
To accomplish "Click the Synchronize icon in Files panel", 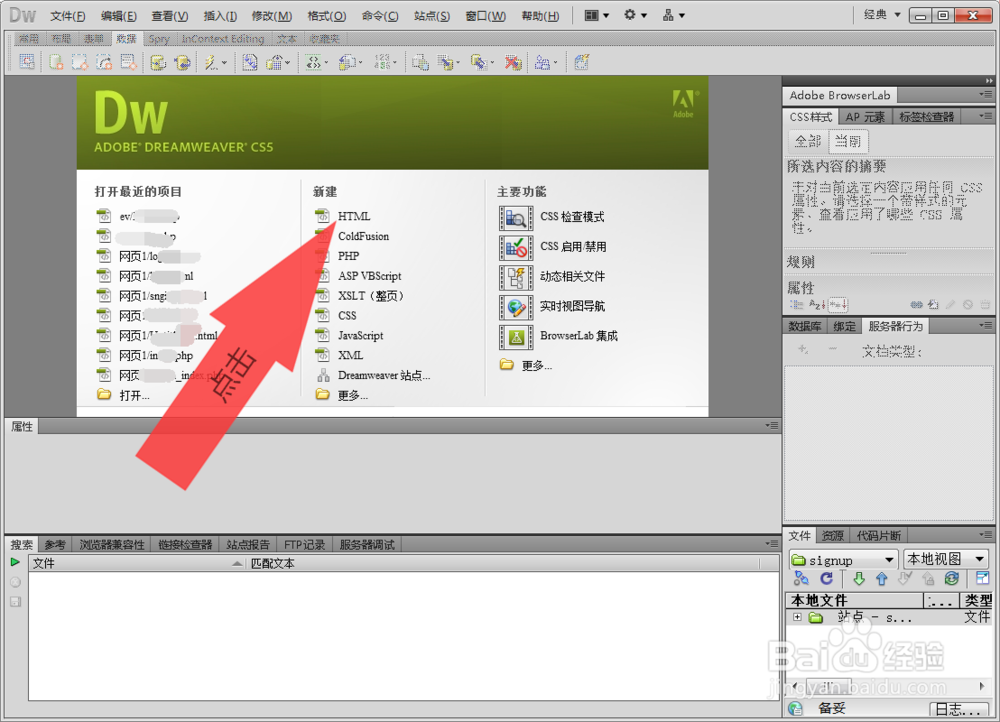I will point(951,578).
